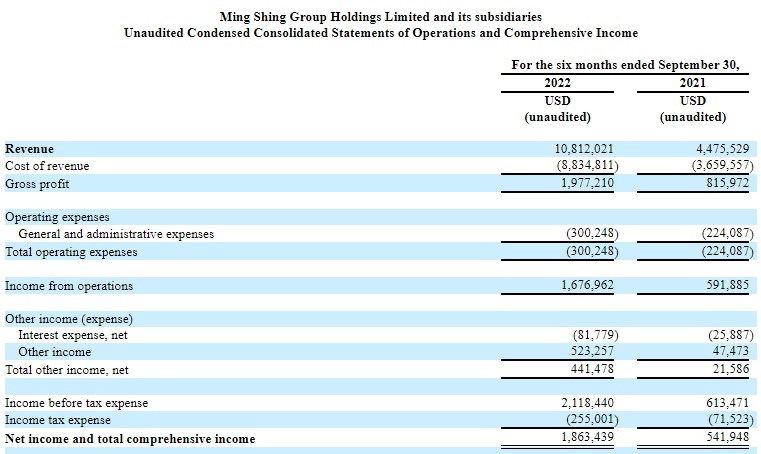Click 'For the six months ended September 30,' header
Screen dimensions: 761x454
625,65
